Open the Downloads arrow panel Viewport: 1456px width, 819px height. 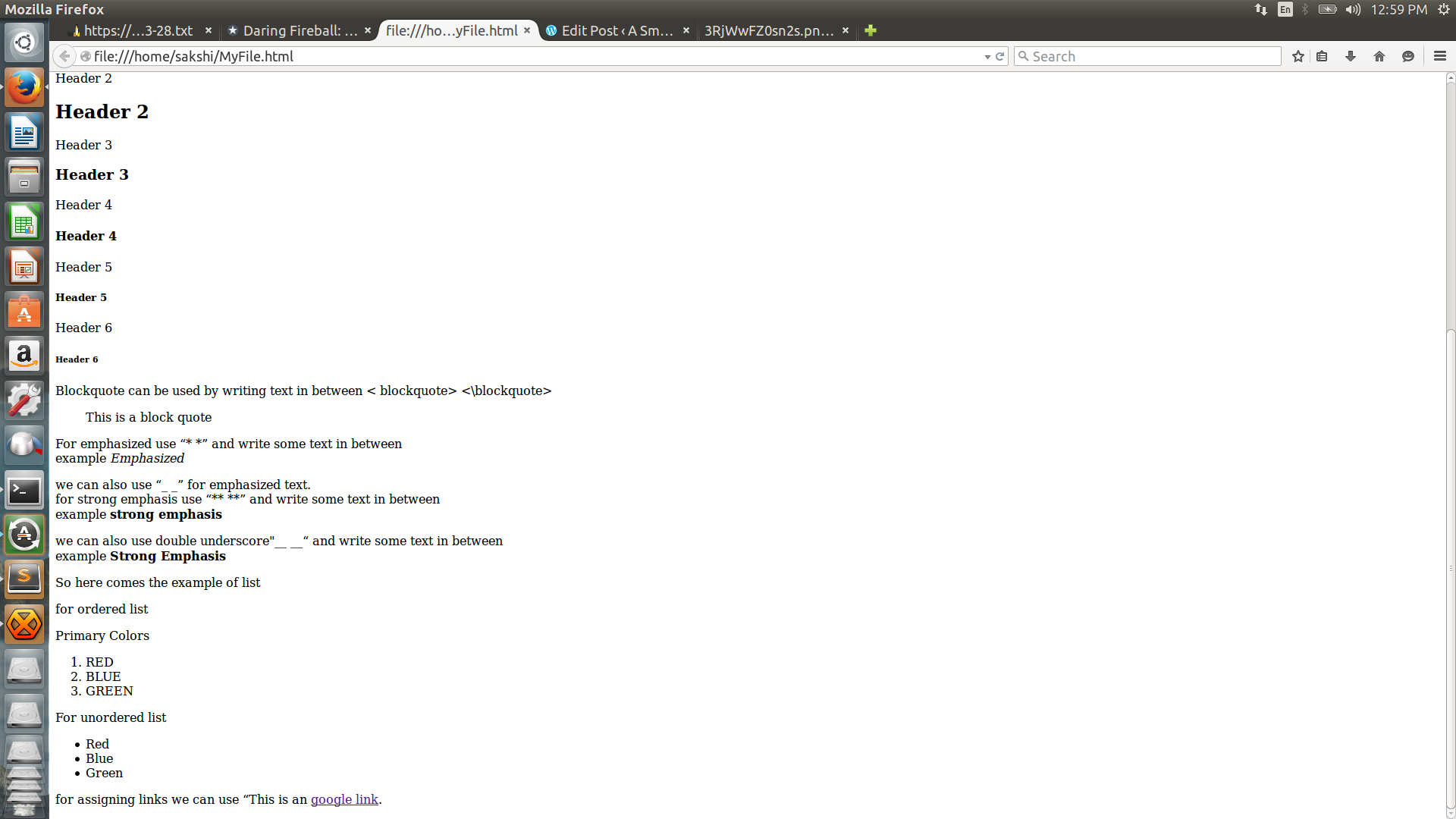point(1351,56)
